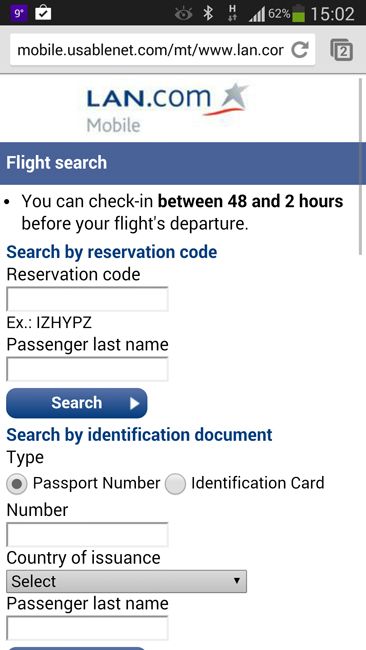The height and width of the screenshot is (650, 366).
Task: Select the Passport Number radio button
Action: [17, 484]
